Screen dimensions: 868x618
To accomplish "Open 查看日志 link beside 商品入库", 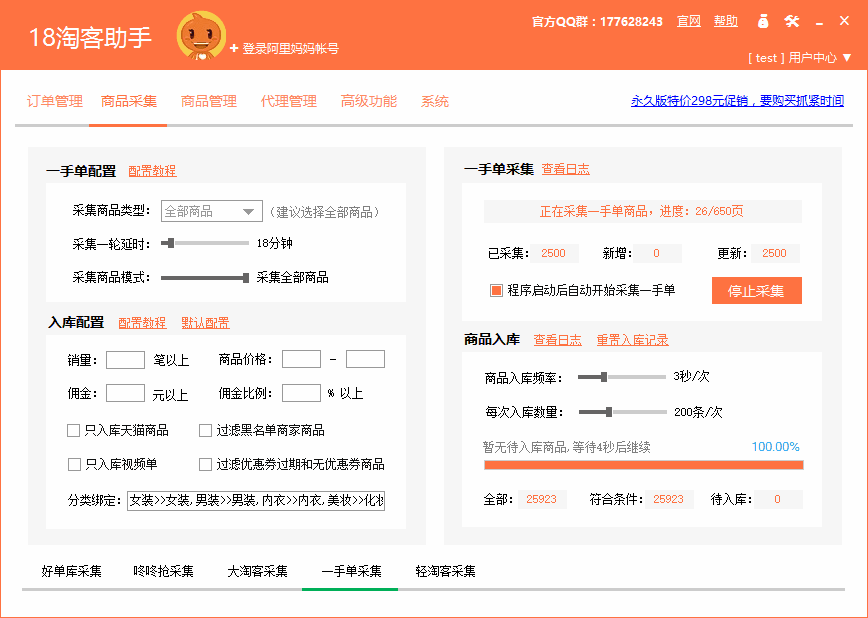I will click(x=557, y=340).
